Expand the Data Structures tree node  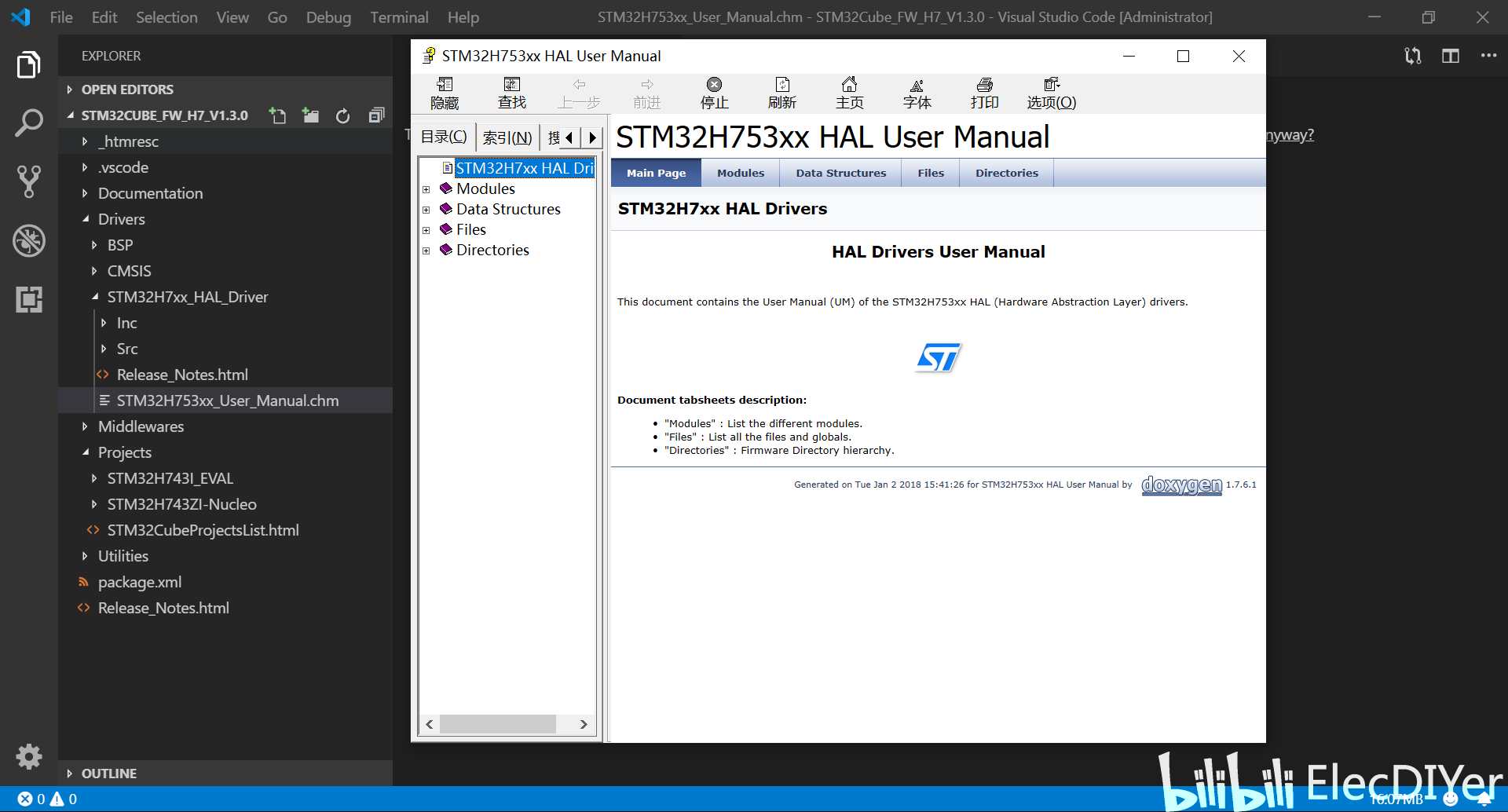pos(427,210)
